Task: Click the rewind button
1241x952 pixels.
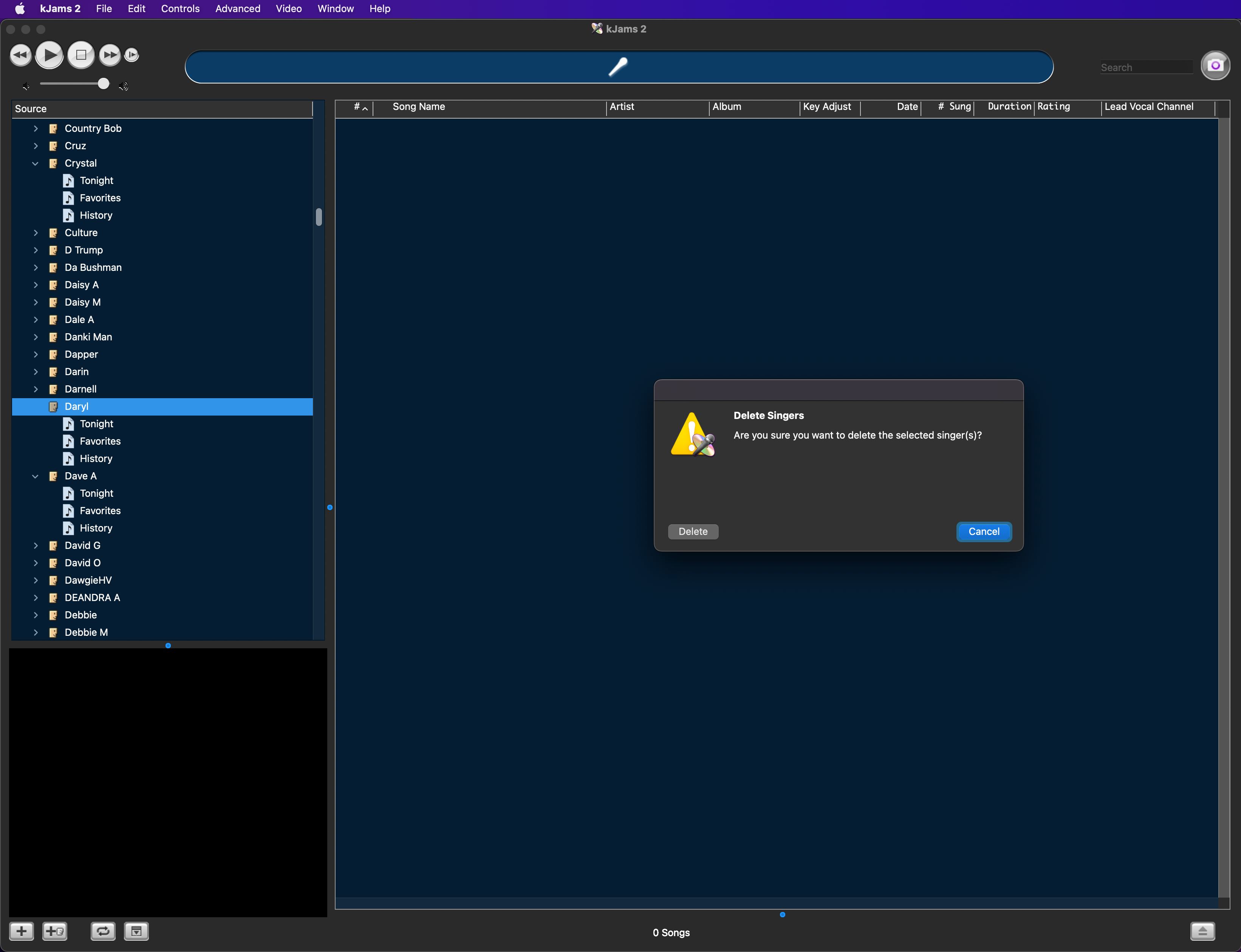Action: 20,55
